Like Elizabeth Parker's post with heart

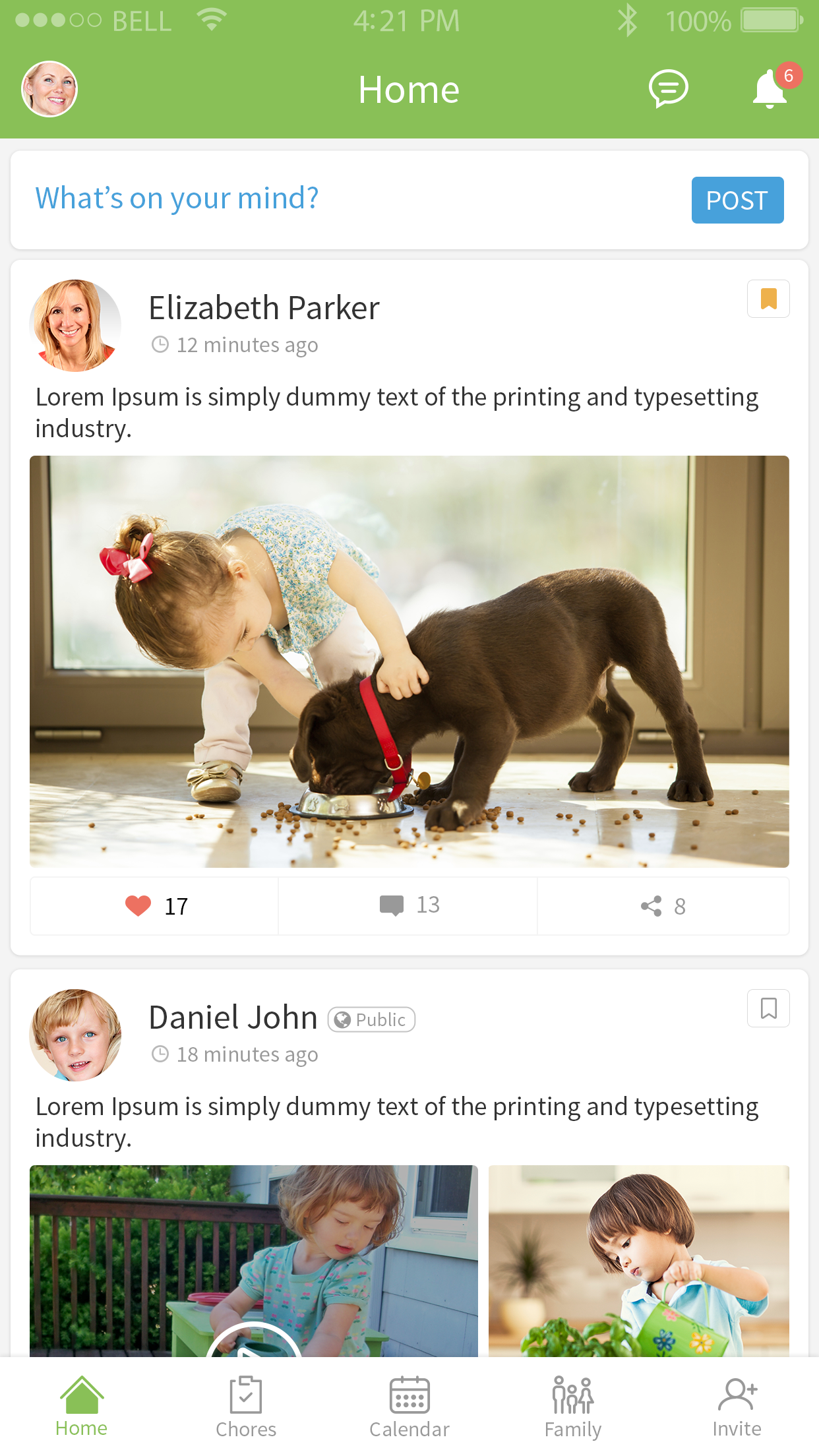(x=155, y=906)
